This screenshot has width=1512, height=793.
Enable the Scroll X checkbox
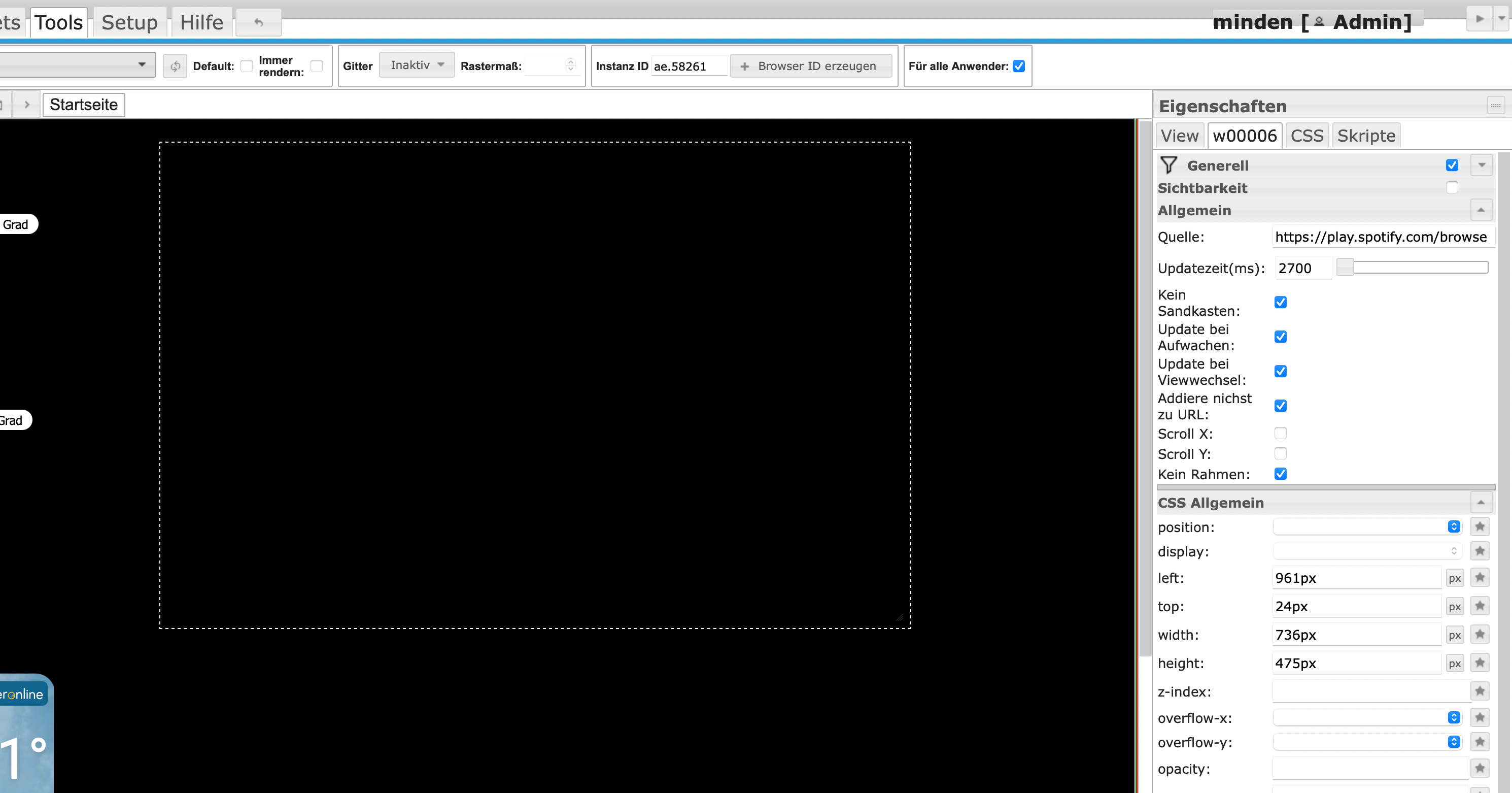pos(1281,434)
